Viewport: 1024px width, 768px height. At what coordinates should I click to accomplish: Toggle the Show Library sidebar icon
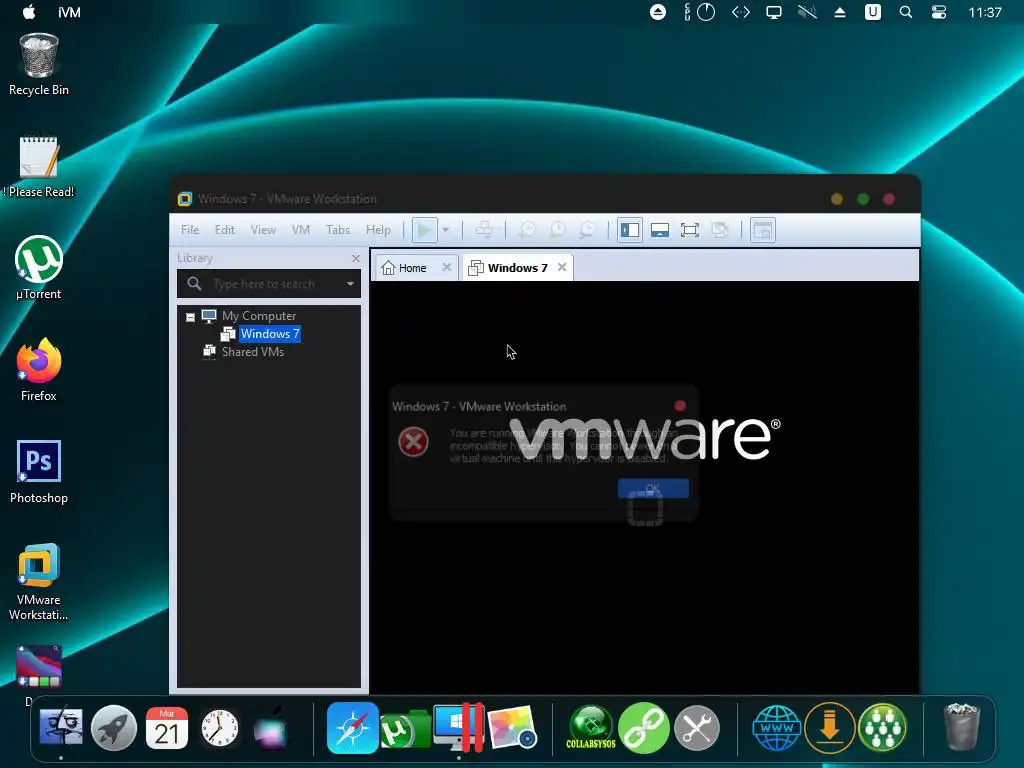630,230
